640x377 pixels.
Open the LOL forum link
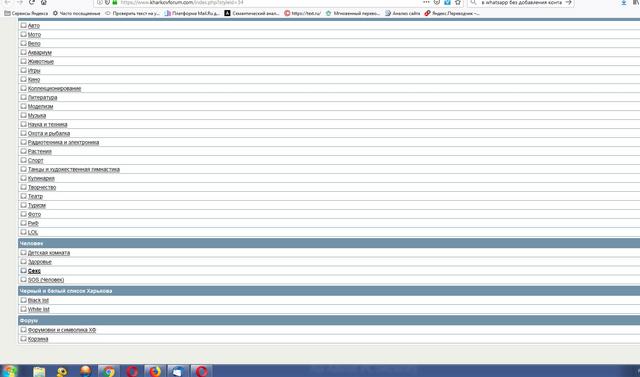(33, 232)
